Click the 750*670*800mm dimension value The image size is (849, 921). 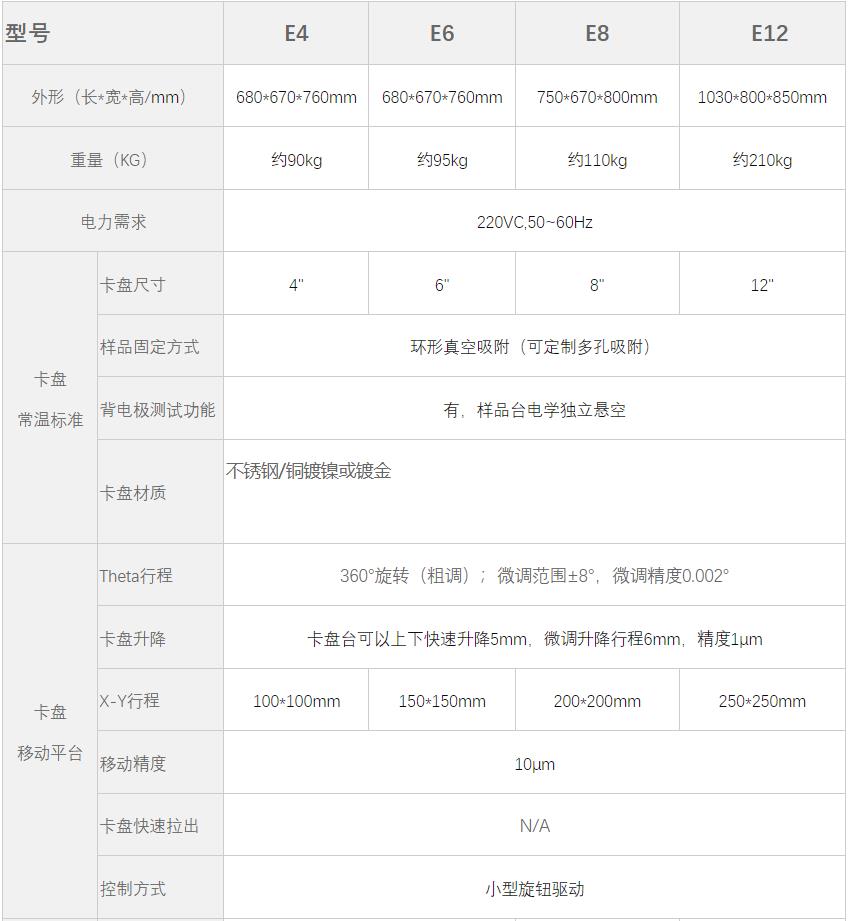point(597,97)
